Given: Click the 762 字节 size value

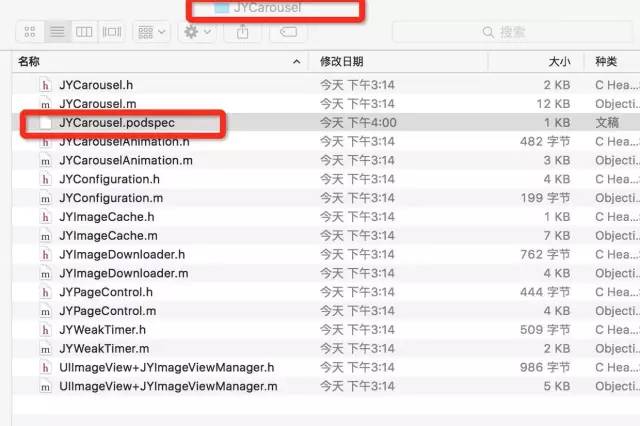Looking at the screenshot, I should [545, 254].
